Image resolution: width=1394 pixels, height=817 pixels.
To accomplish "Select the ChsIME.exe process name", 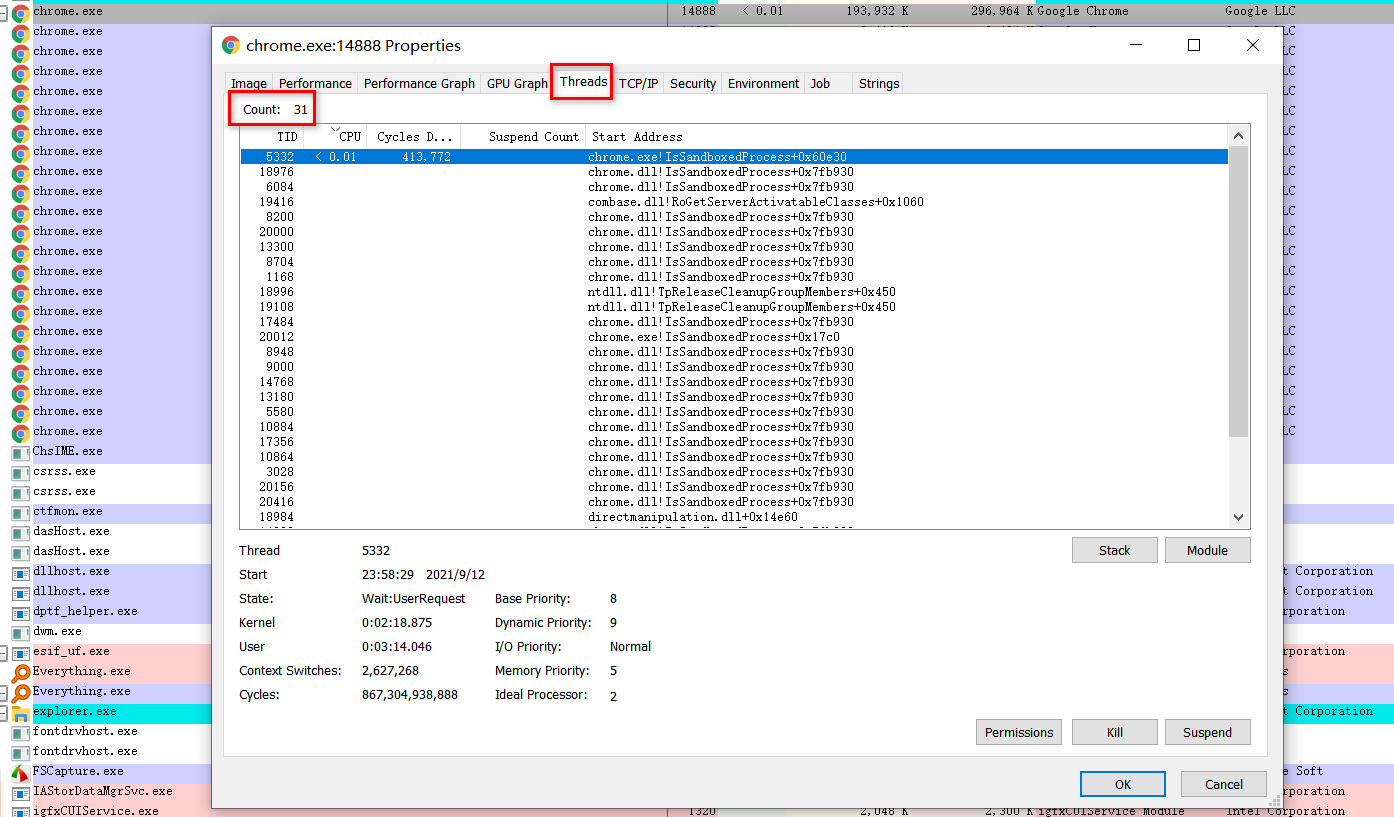I will pos(67,452).
